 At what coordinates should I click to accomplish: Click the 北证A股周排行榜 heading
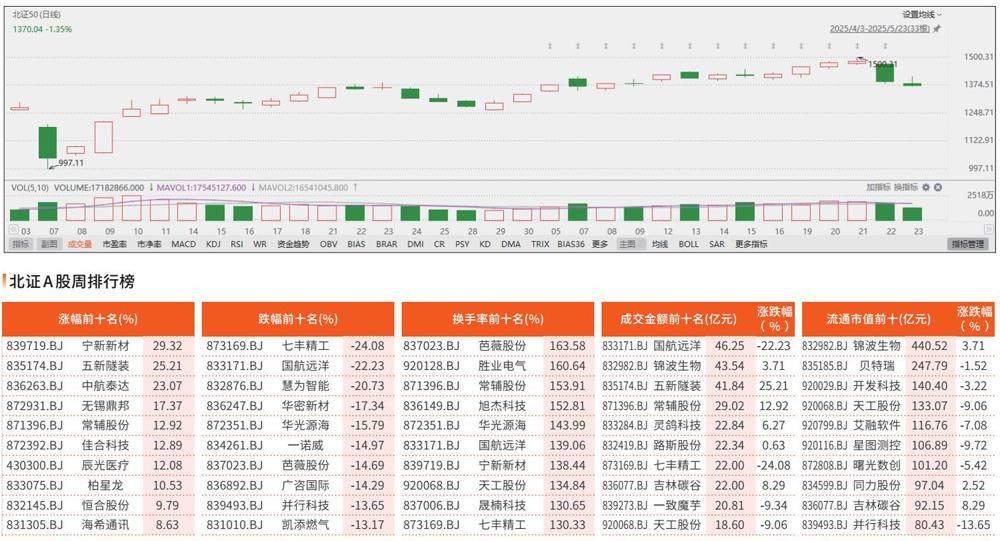pos(72,281)
